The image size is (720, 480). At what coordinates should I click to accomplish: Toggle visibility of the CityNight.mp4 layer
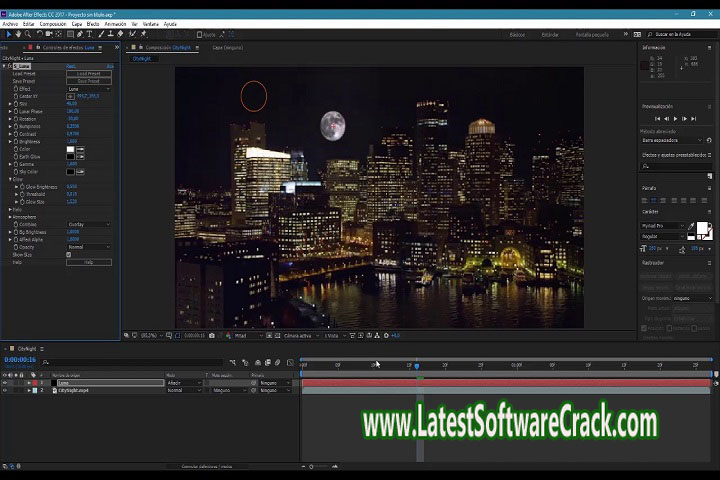4,390
